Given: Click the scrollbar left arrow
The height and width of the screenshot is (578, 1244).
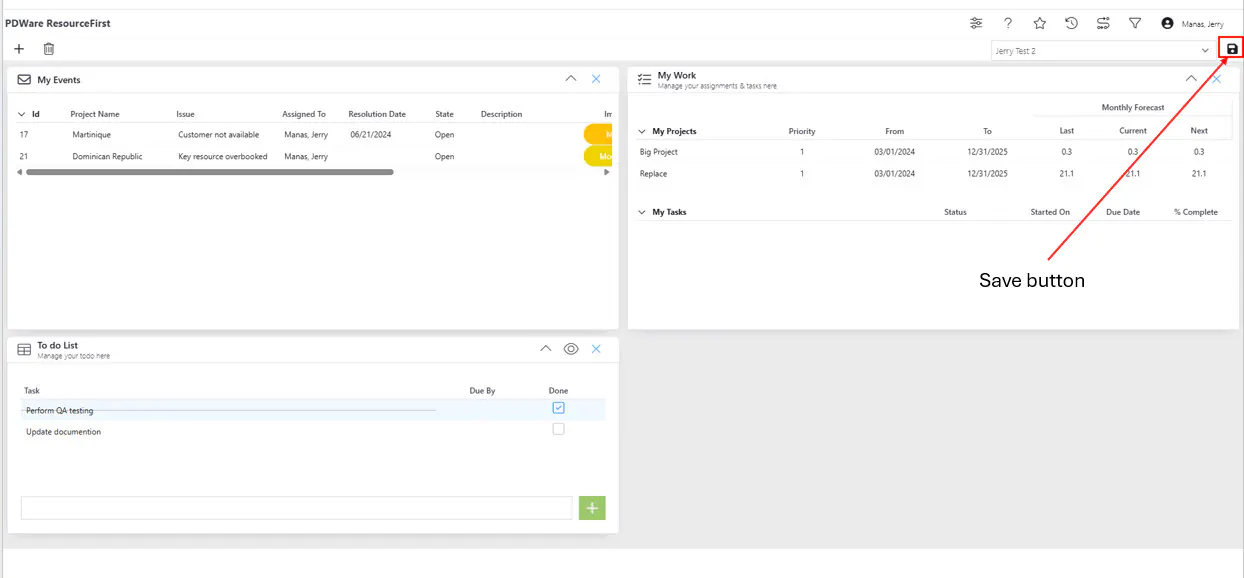Looking at the screenshot, I should coord(20,172).
